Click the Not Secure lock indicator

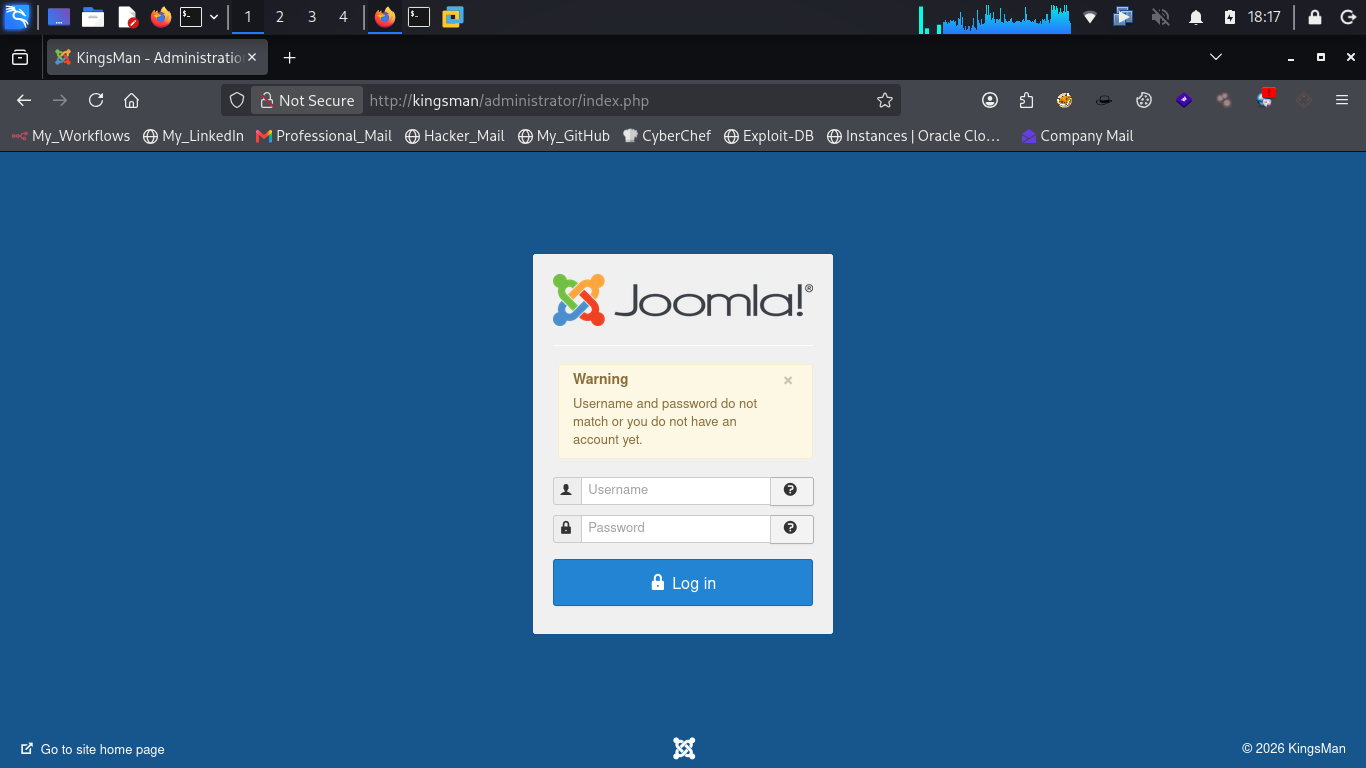pos(307,100)
